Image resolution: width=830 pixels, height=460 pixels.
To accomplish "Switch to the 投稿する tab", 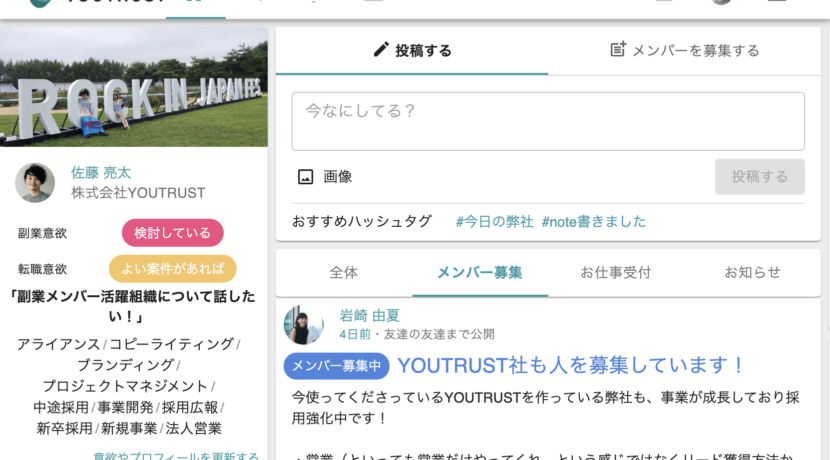I will click(412, 51).
